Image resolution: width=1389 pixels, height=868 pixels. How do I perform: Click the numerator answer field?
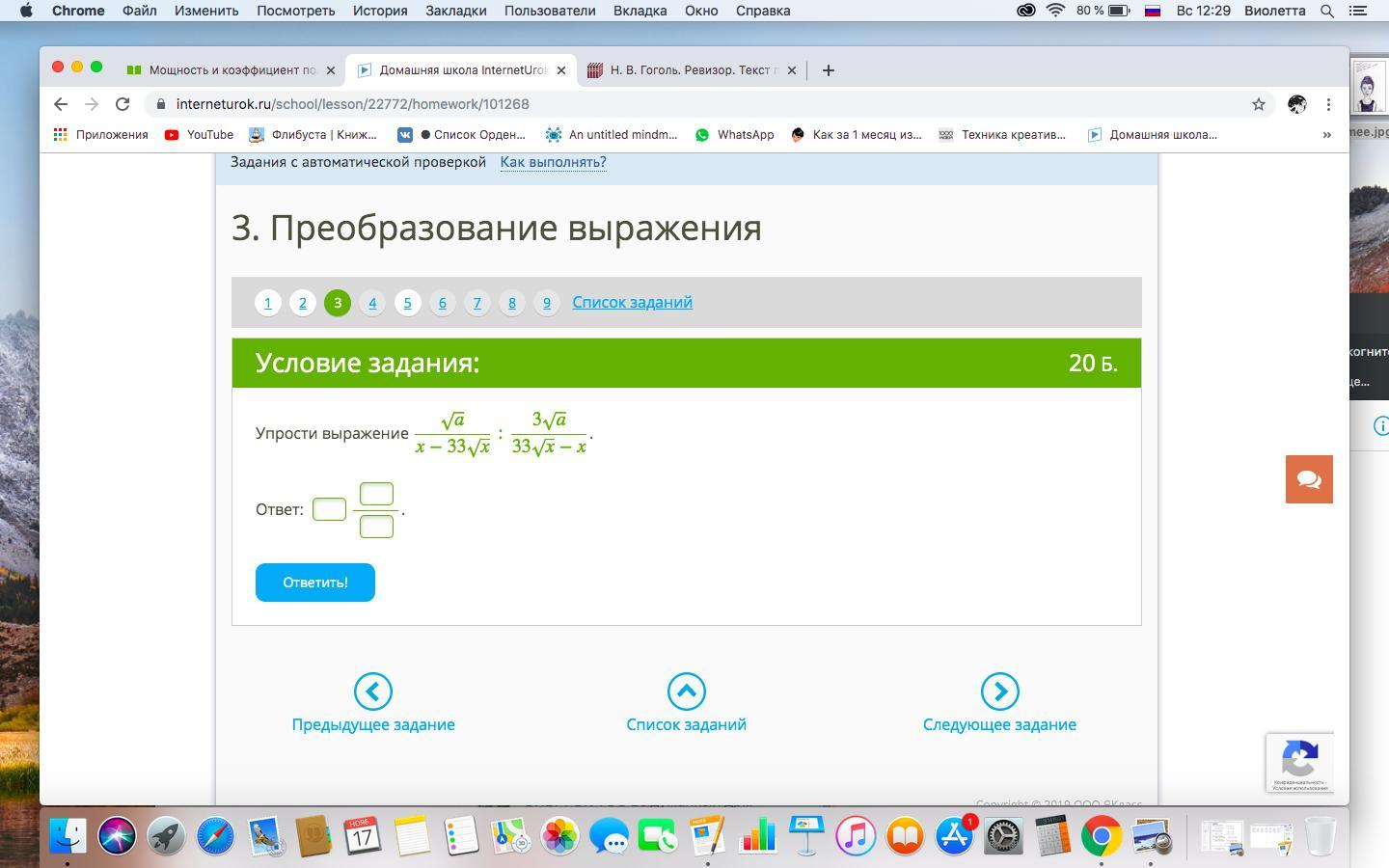click(376, 494)
